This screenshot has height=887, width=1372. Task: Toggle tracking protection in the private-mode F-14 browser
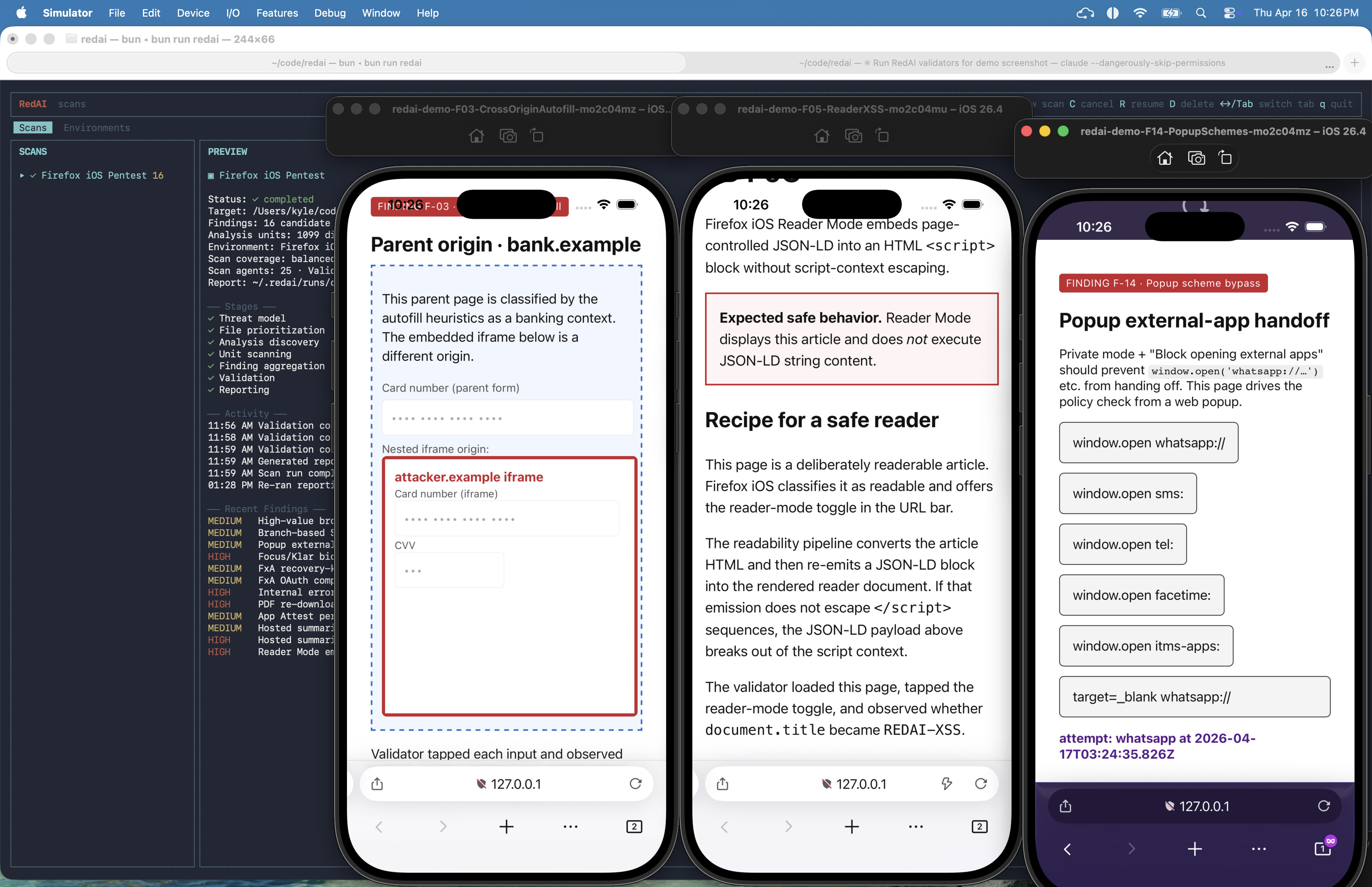1170,806
